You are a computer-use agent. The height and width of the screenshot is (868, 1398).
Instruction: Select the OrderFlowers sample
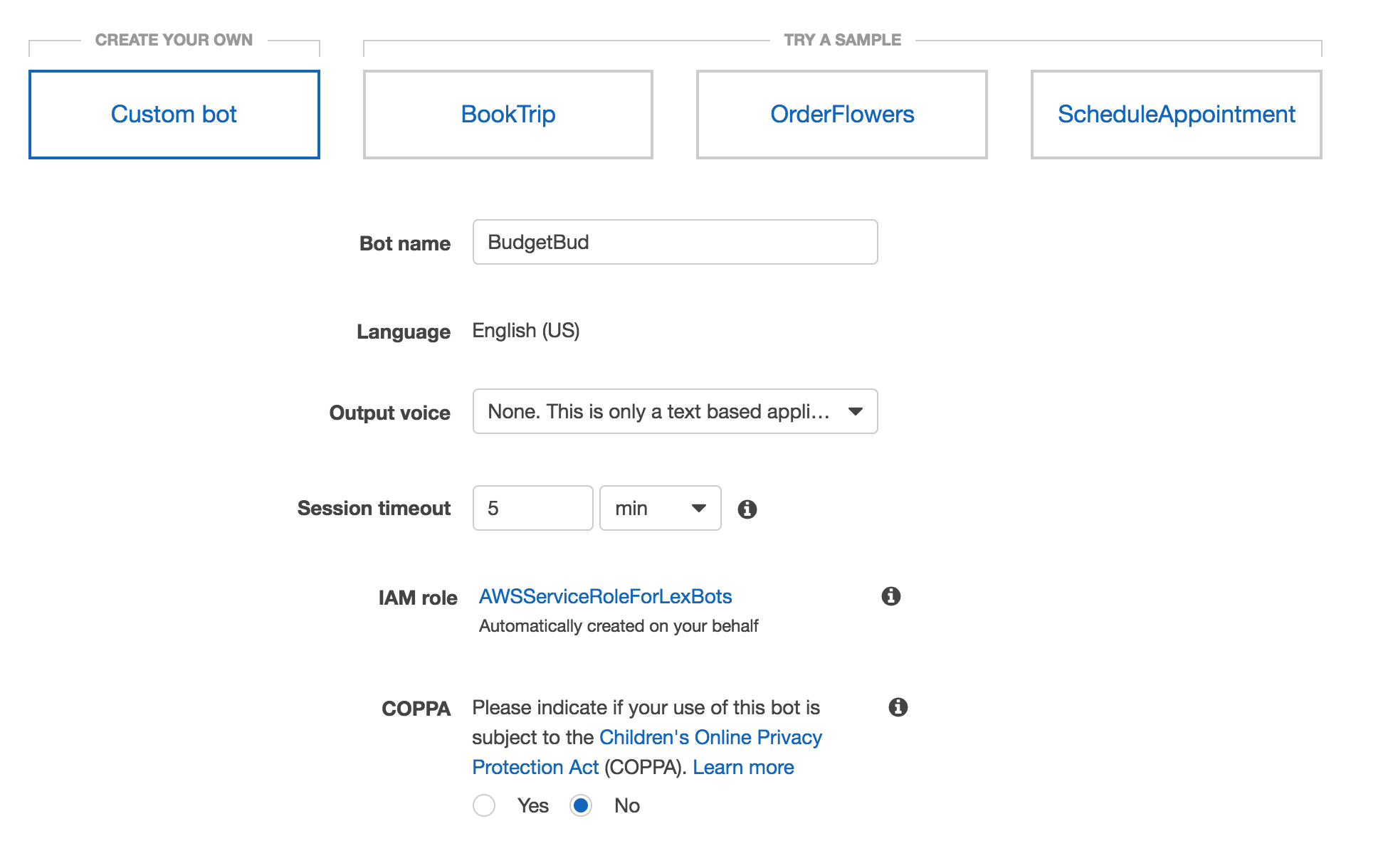[842, 114]
